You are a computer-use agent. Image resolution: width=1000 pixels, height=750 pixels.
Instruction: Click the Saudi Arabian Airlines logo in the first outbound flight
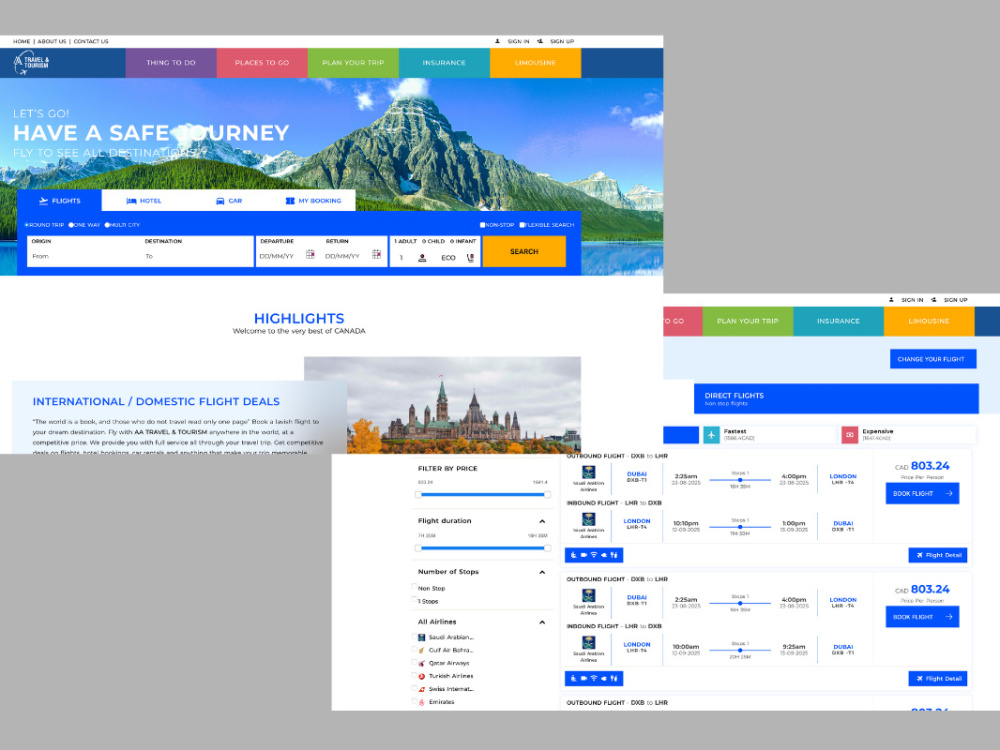pyautogui.click(x=589, y=473)
